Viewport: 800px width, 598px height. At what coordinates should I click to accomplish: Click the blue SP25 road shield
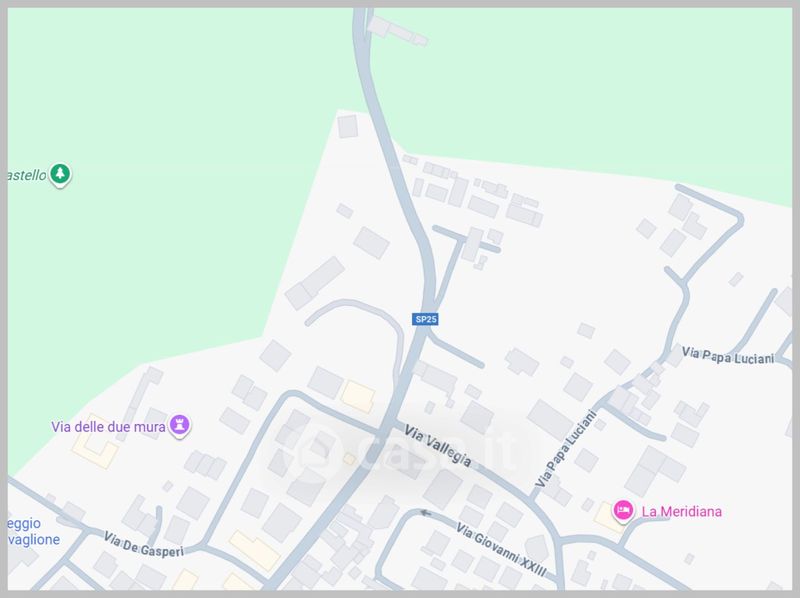click(x=425, y=319)
